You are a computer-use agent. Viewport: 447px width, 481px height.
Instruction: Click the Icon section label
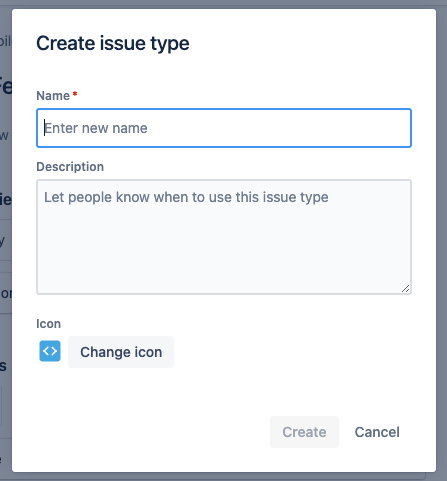(x=49, y=324)
